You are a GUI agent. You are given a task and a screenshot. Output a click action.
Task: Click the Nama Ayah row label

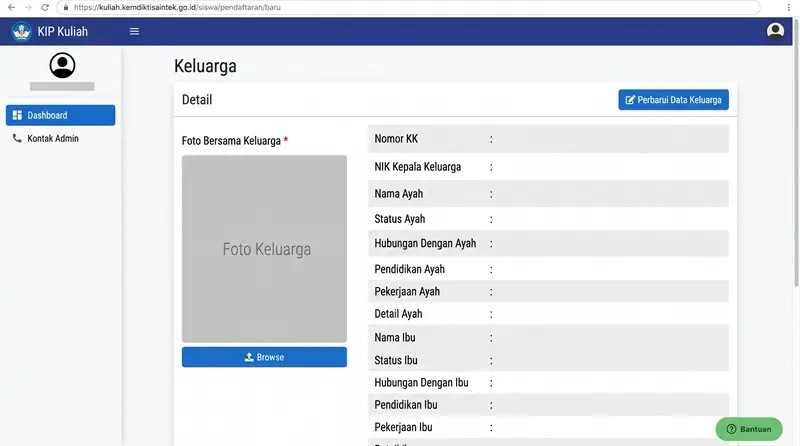pyautogui.click(x=398, y=194)
